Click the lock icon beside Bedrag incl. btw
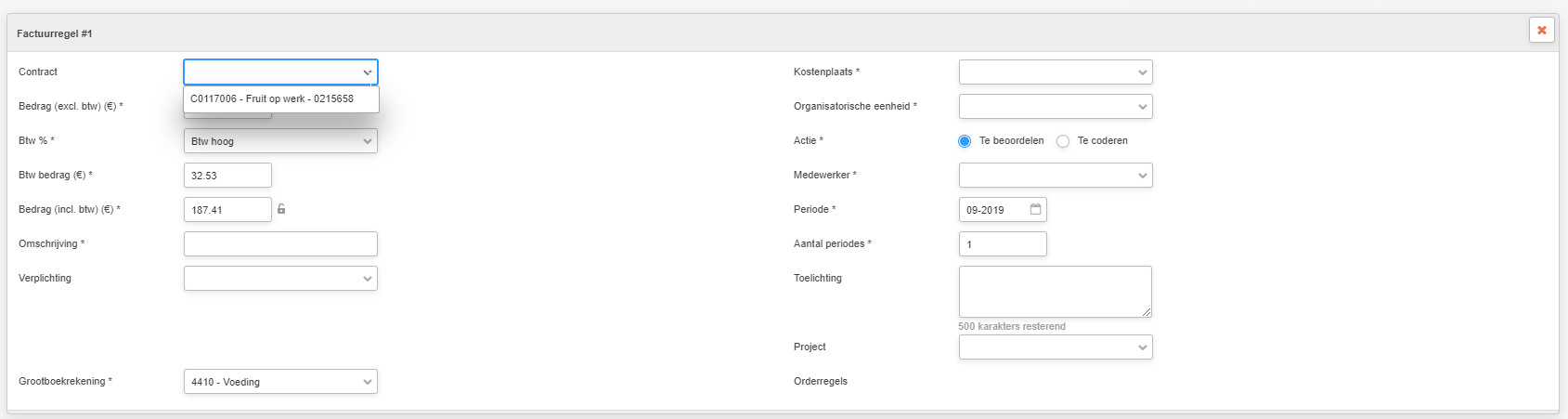This screenshot has width=1568, height=419. (281, 209)
